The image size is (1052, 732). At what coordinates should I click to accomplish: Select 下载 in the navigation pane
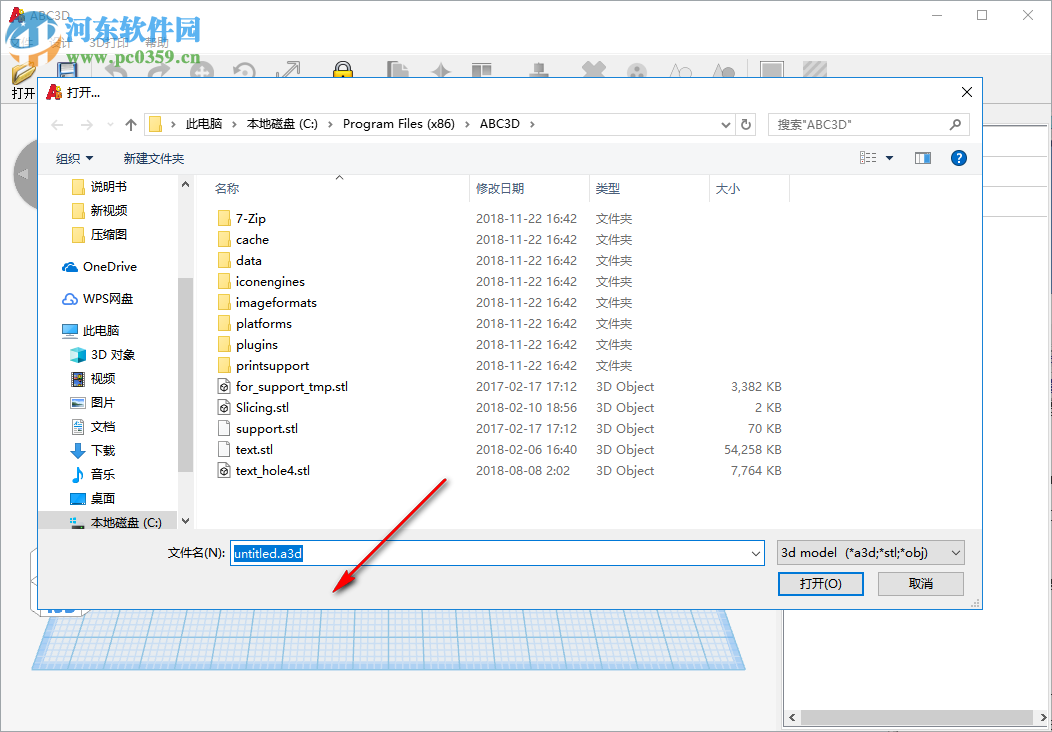pos(93,451)
